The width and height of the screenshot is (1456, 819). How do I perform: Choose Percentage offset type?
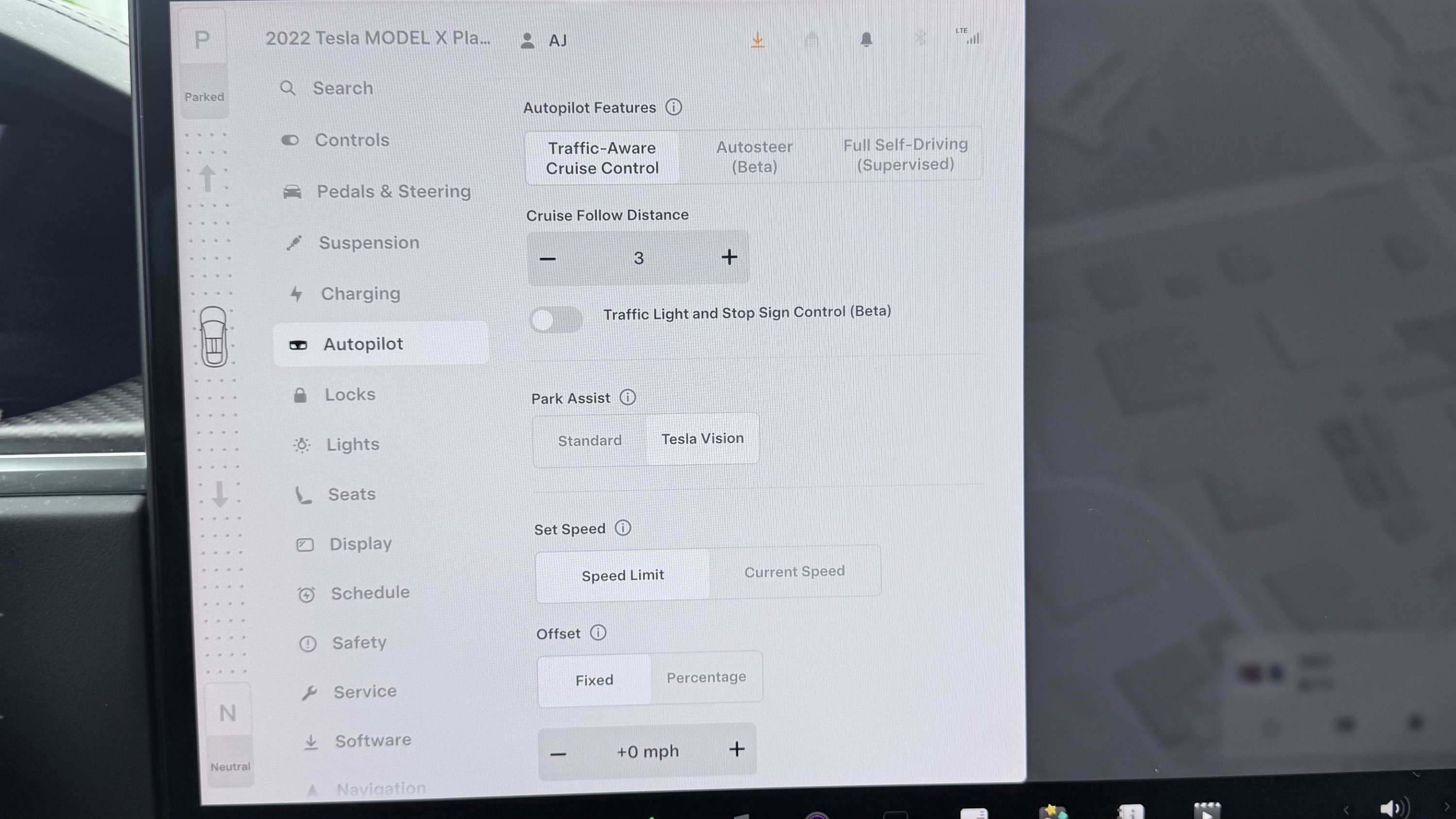(706, 677)
